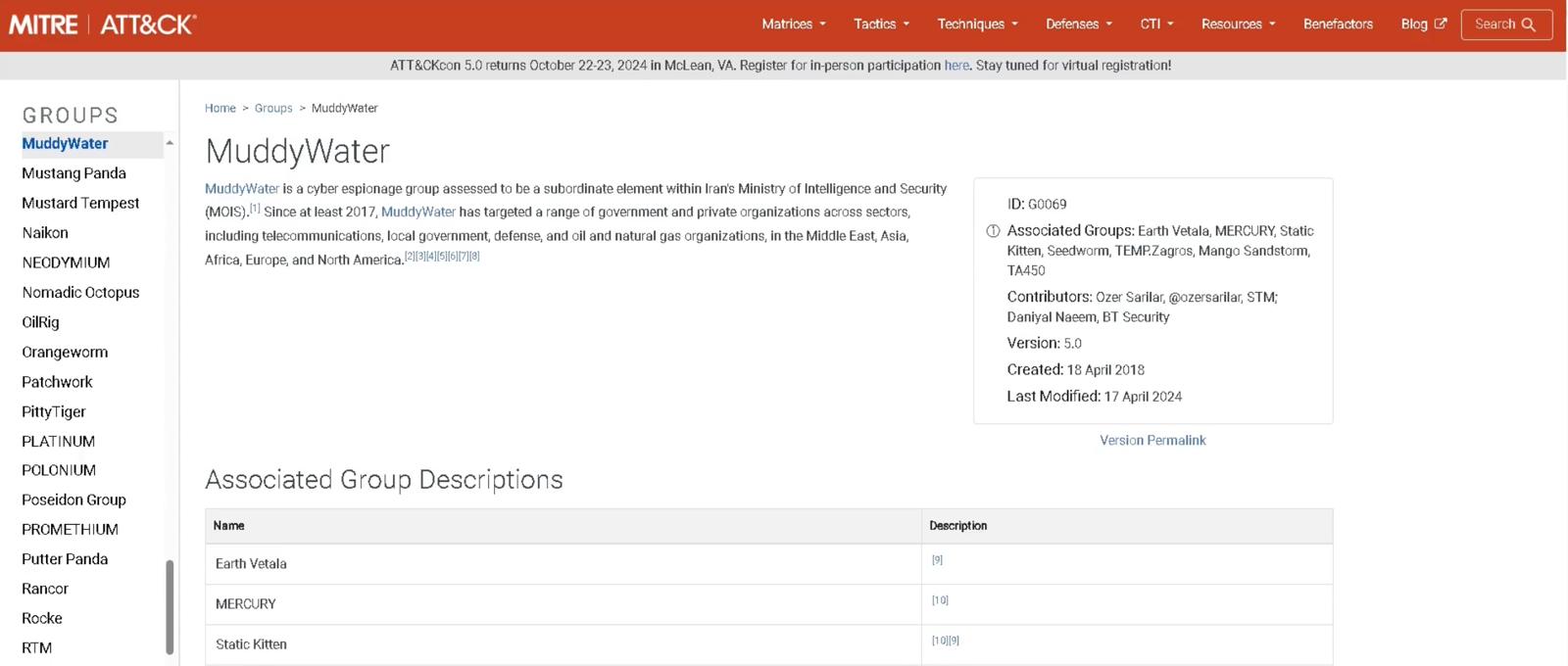Image resolution: width=1568 pixels, height=666 pixels.
Task: Open Rancor group
Action: pos(45,589)
